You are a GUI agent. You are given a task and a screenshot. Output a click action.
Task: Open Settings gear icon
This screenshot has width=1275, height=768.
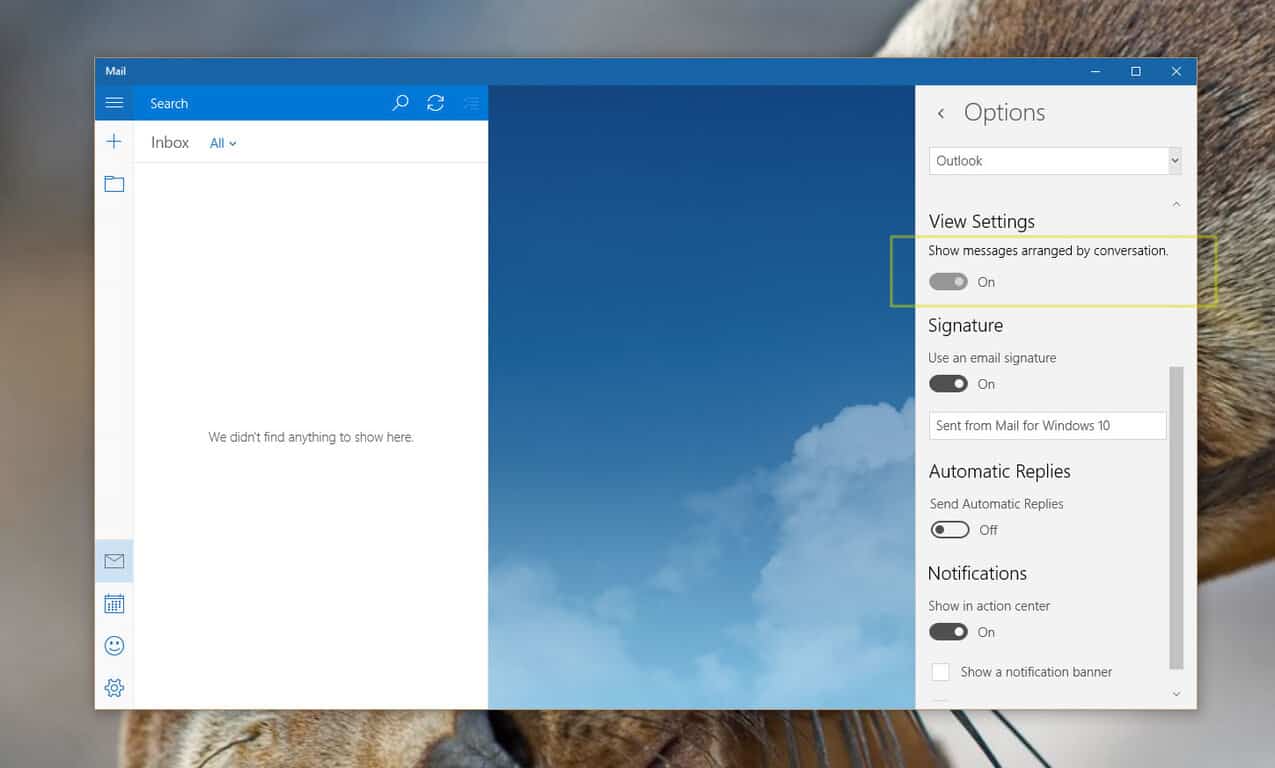pos(114,688)
